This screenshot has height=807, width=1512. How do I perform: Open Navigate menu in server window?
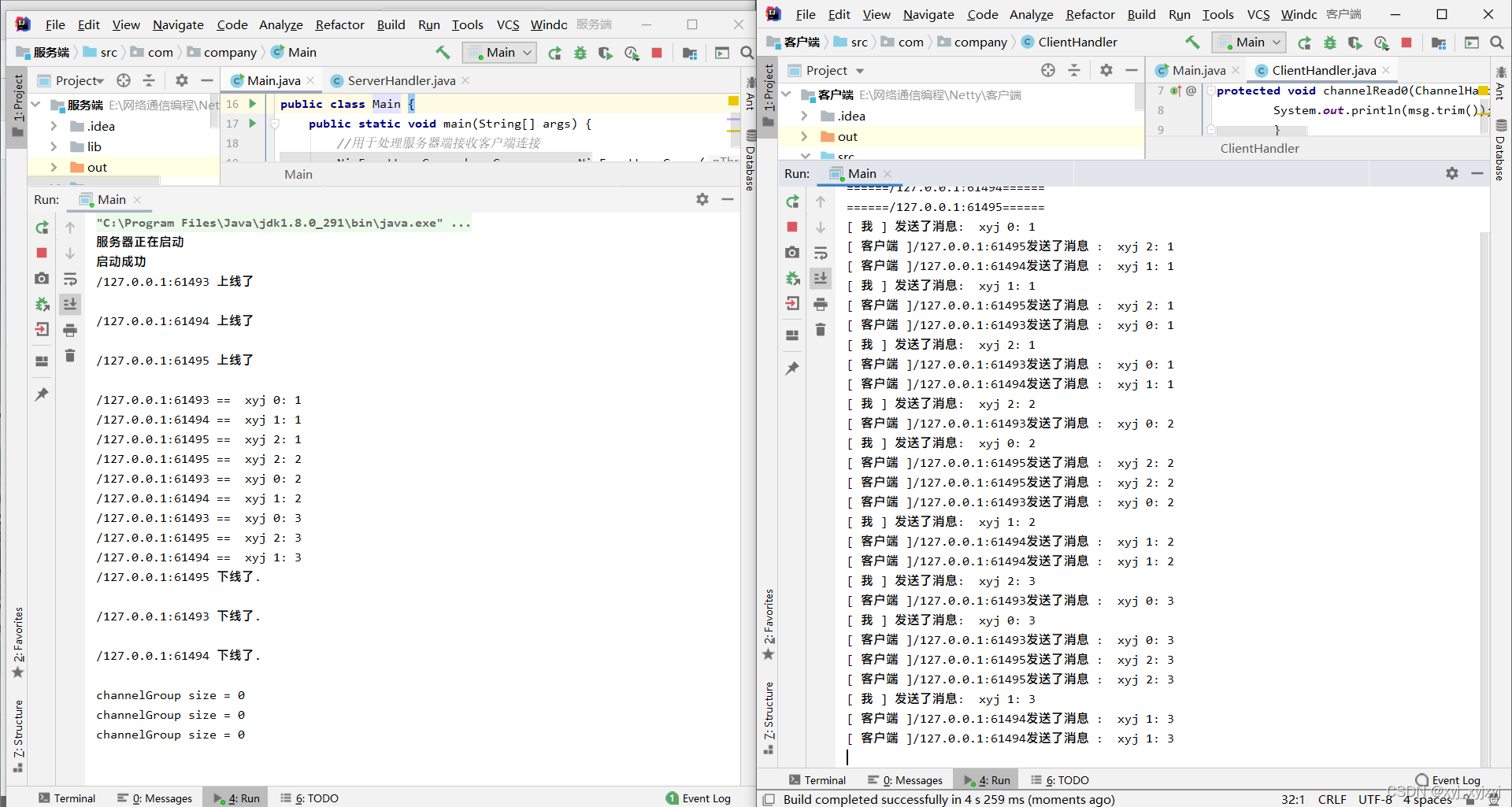[178, 25]
